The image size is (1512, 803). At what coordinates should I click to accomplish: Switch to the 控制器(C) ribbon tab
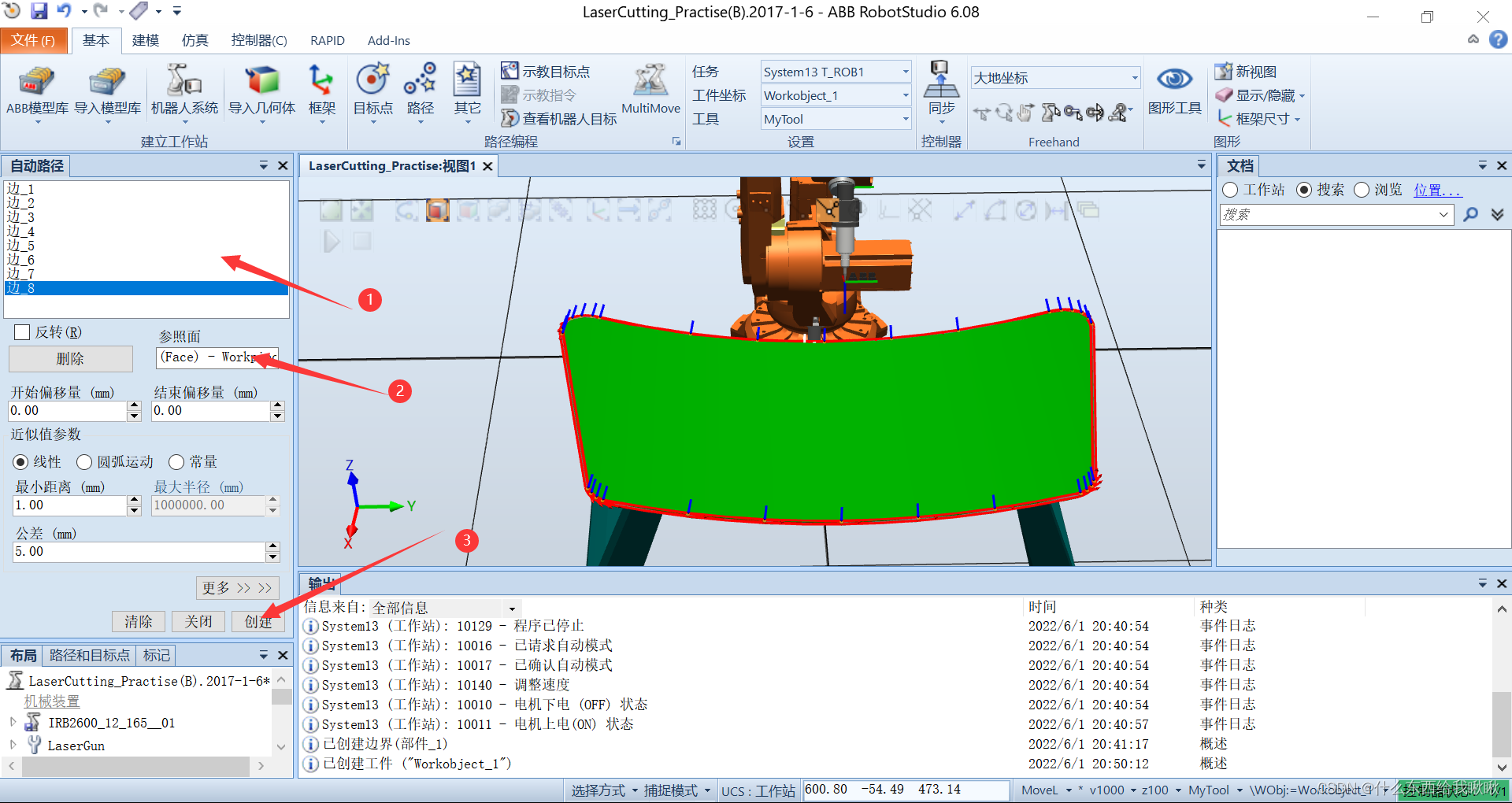tap(259, 40)
